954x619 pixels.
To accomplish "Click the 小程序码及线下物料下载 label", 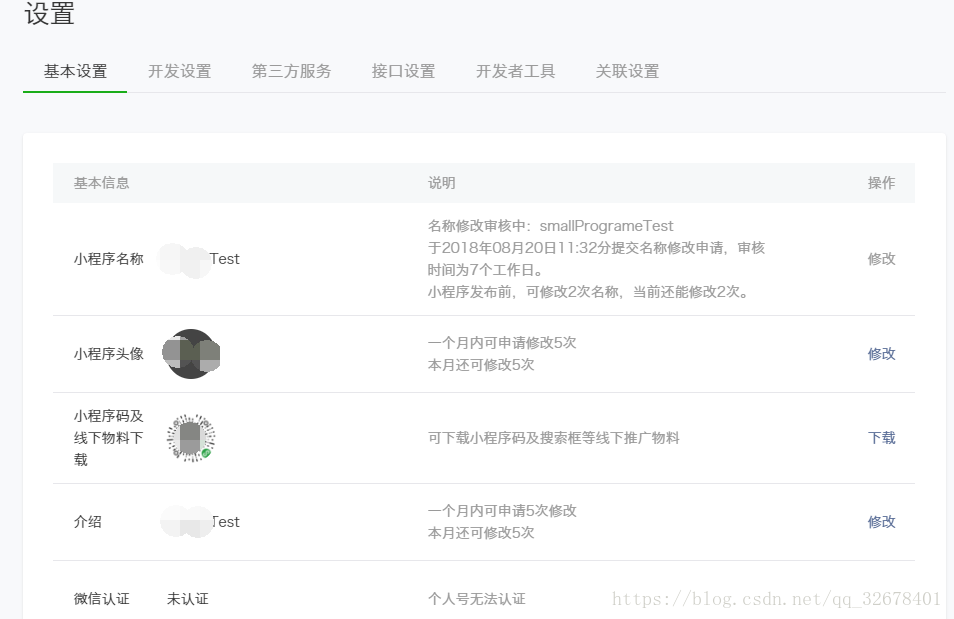I will click(109, 438).
